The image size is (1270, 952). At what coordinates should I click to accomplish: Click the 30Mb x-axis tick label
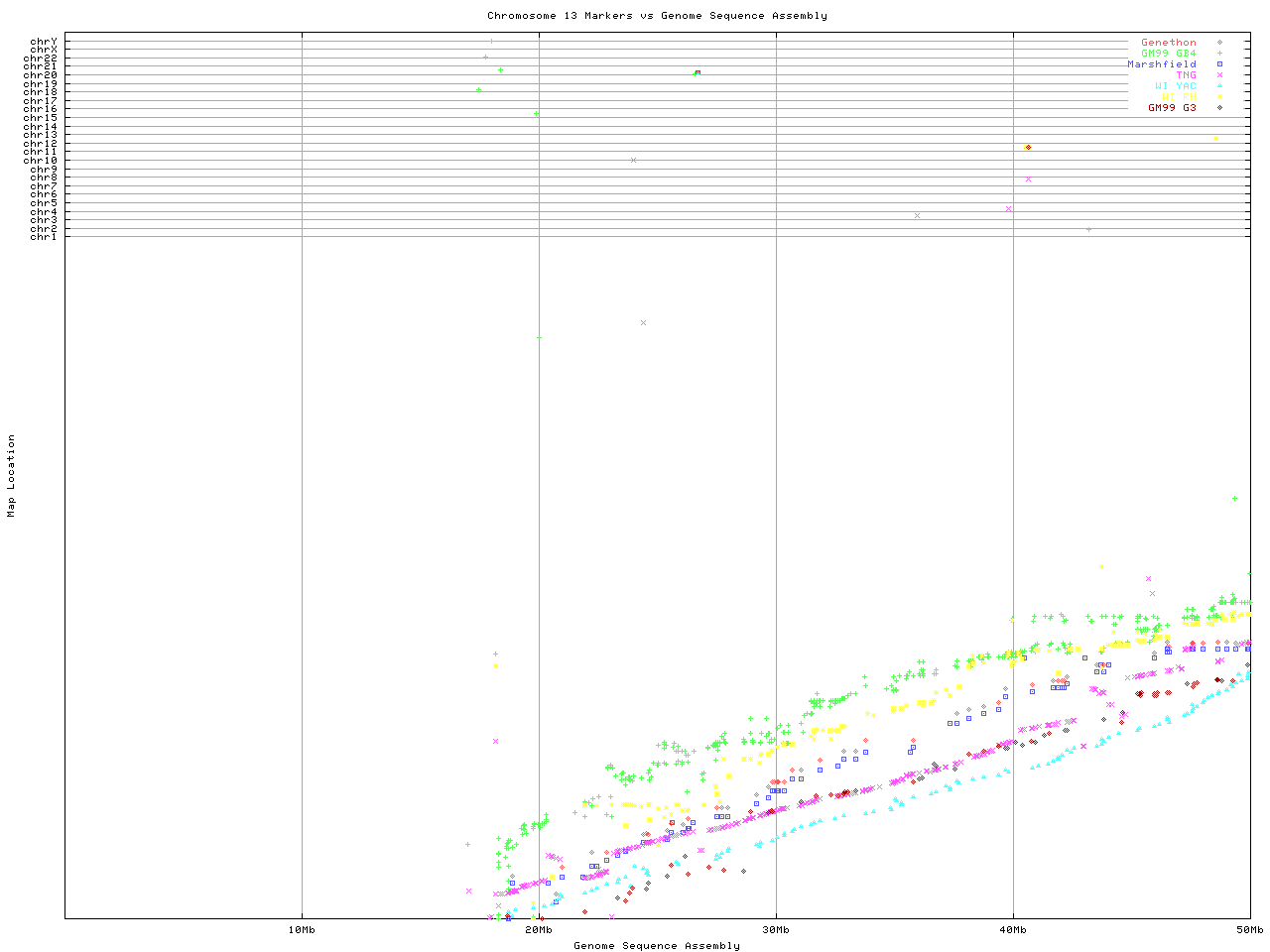776,930
